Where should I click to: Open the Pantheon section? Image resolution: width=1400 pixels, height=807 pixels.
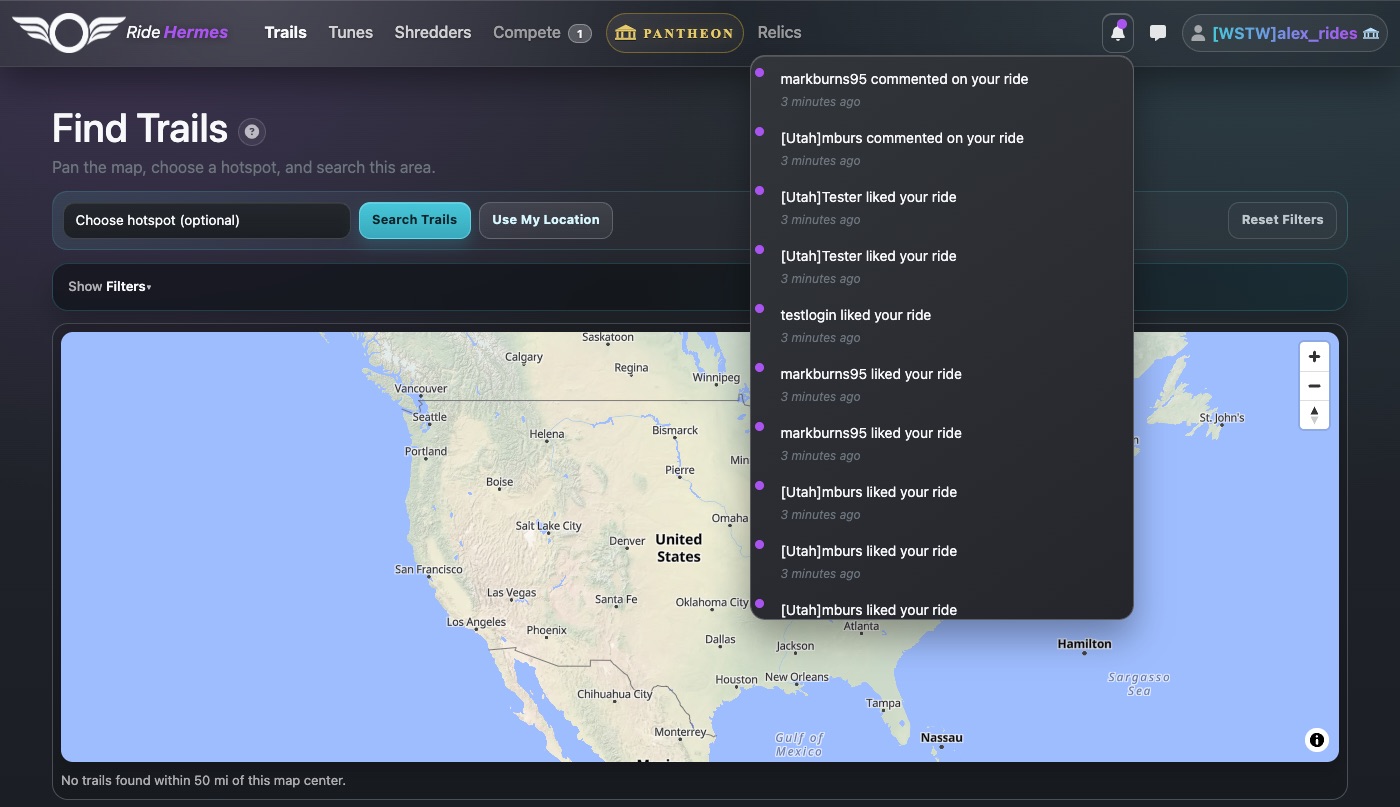pos(674,33)
